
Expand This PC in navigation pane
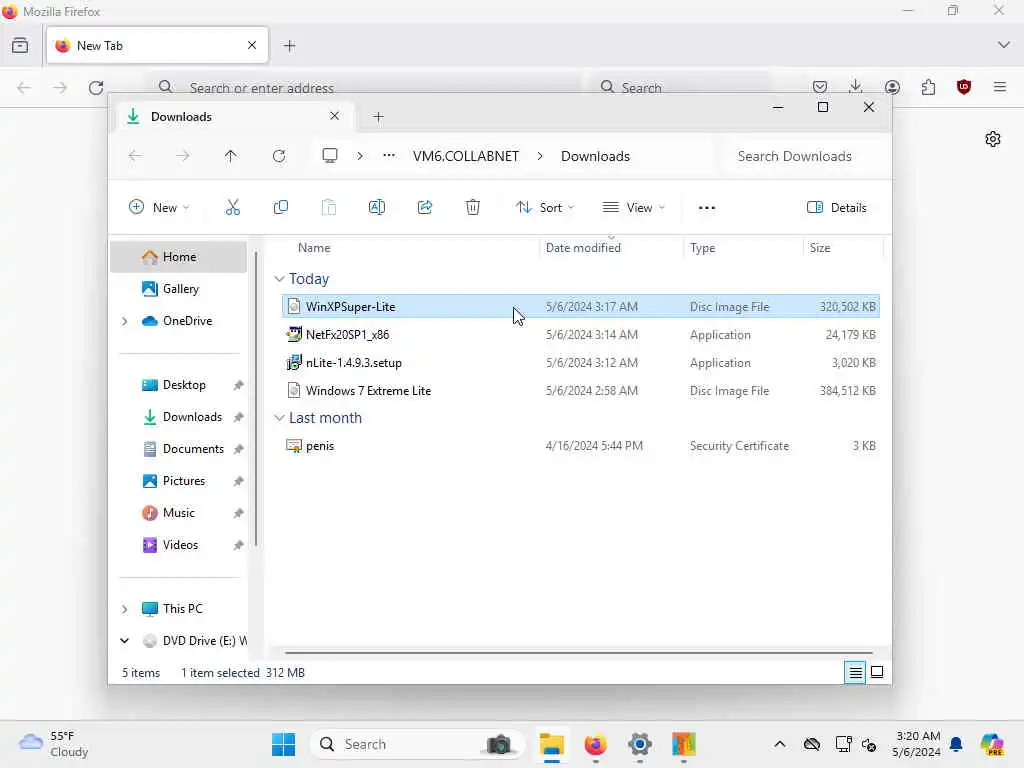point(125,609)
